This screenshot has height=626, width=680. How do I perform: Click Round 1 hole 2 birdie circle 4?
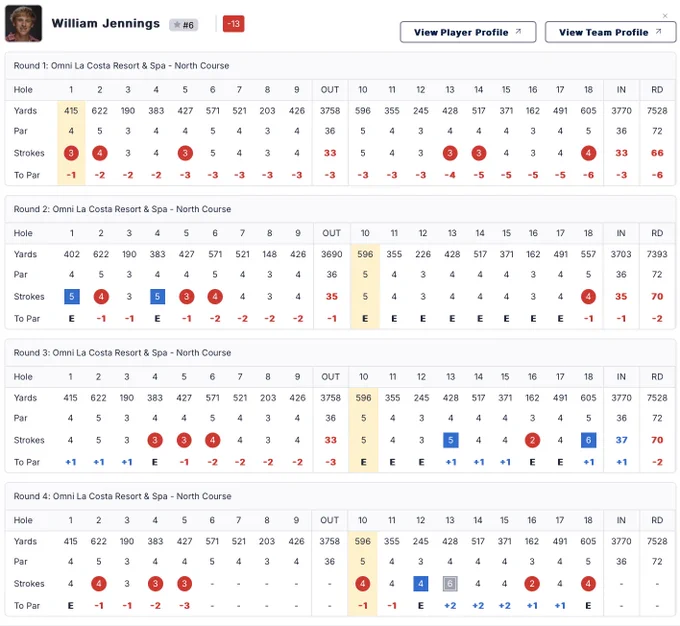[x=100, y=153]
